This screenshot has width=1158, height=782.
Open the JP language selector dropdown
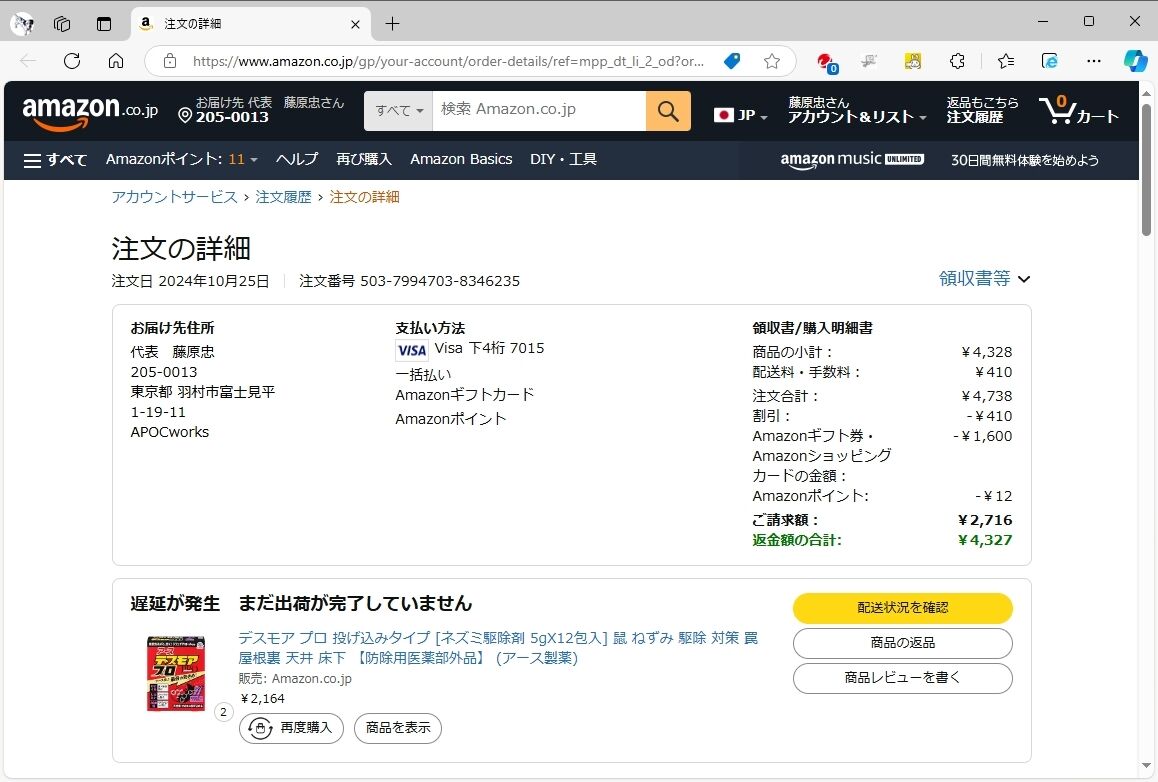click(741, 115)
